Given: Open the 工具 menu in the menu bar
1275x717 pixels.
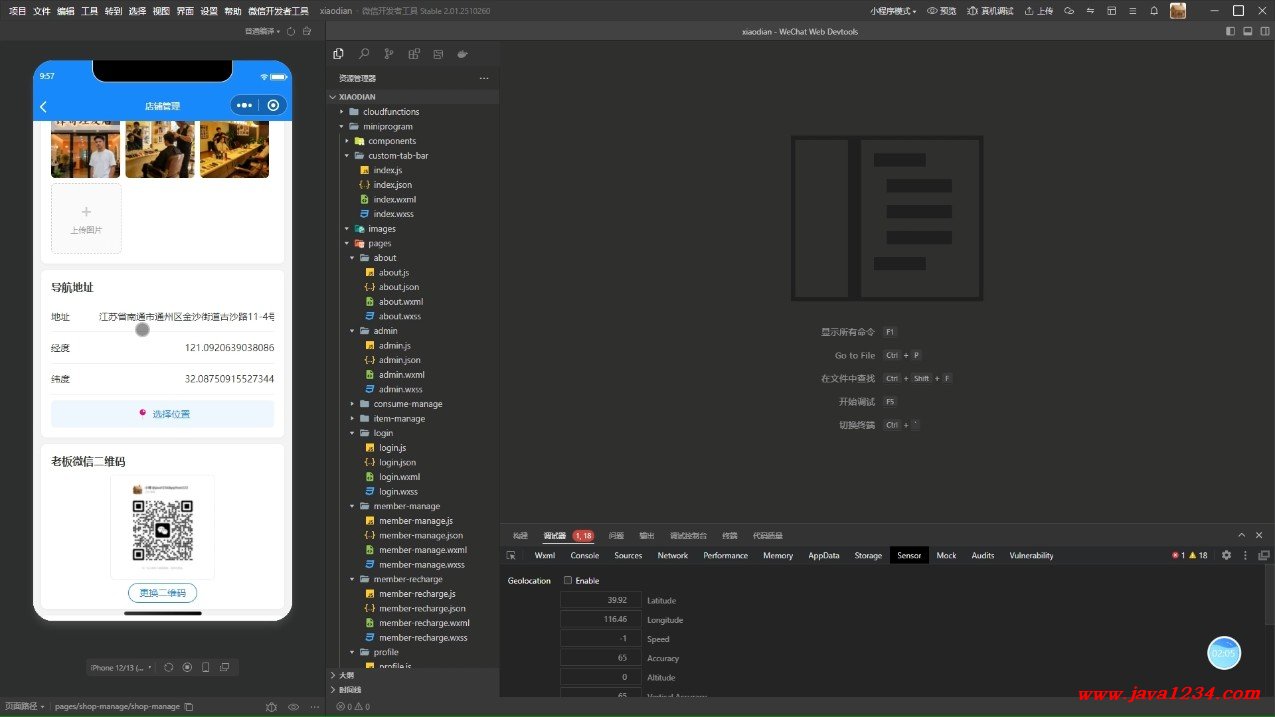Looking at the screenshot, I should (89, 11).
